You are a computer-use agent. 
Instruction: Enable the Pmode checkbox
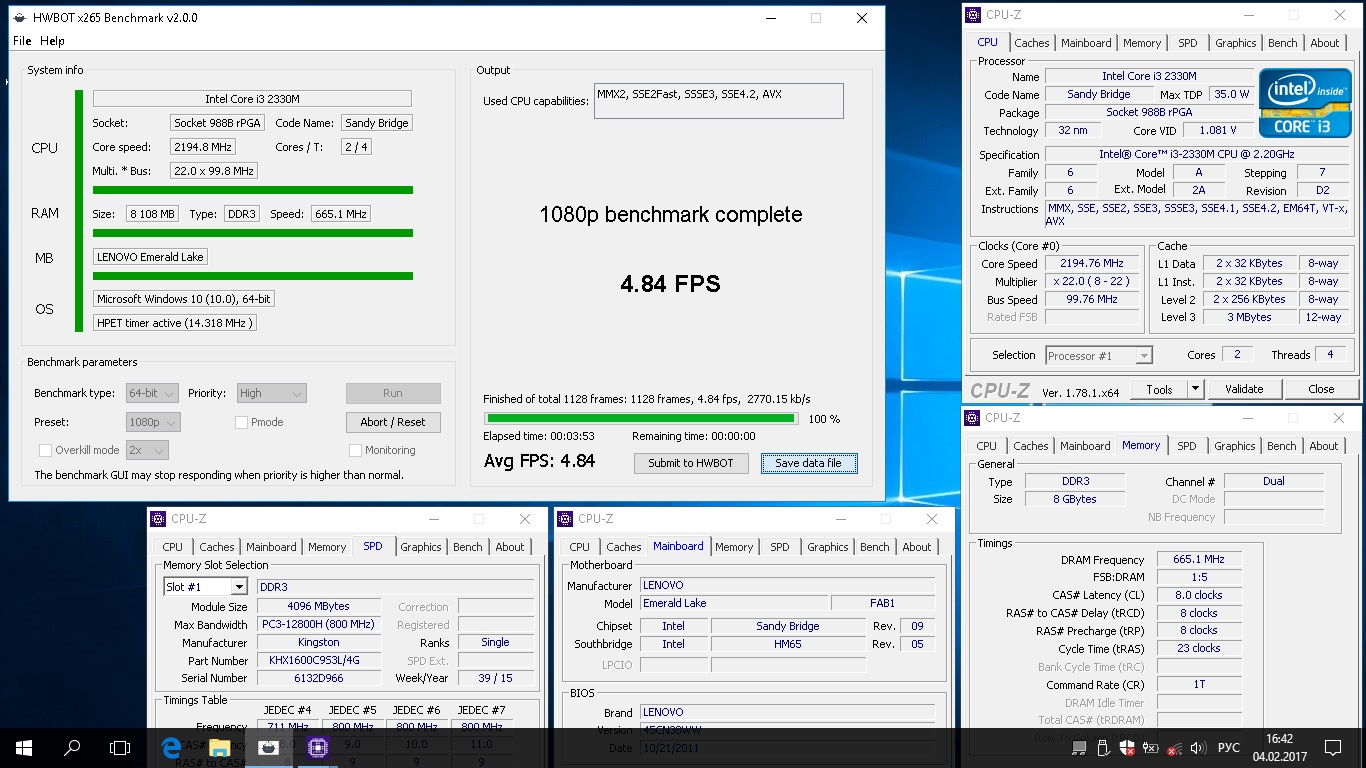241,422
